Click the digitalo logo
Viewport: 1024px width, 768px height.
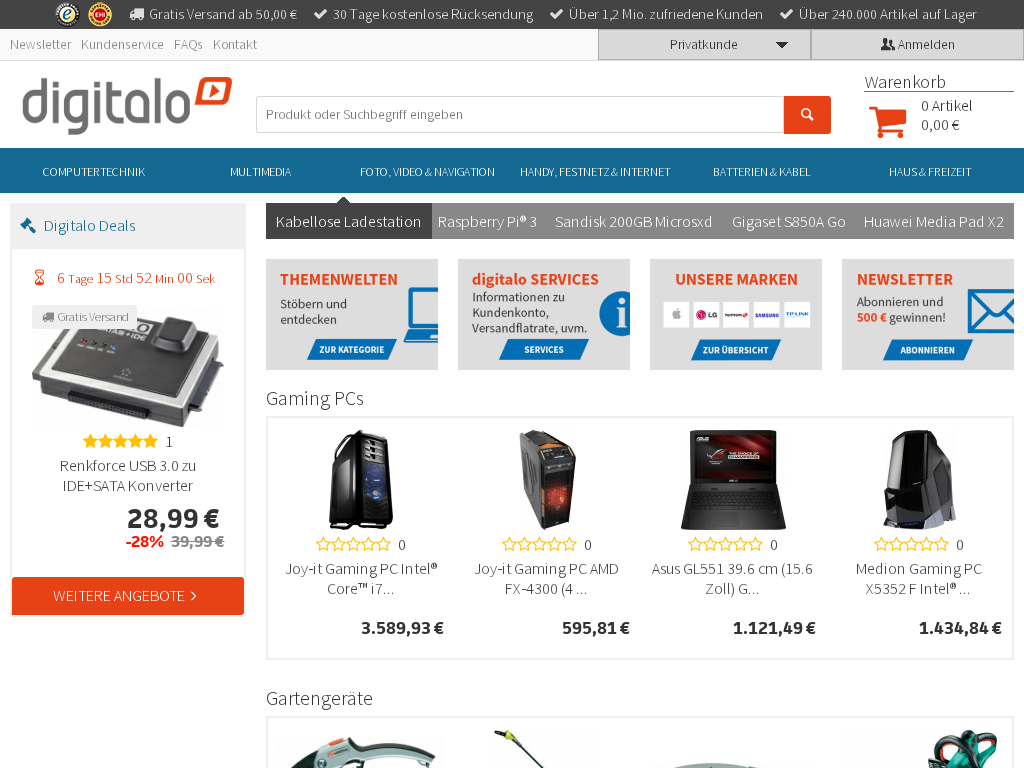127,106
